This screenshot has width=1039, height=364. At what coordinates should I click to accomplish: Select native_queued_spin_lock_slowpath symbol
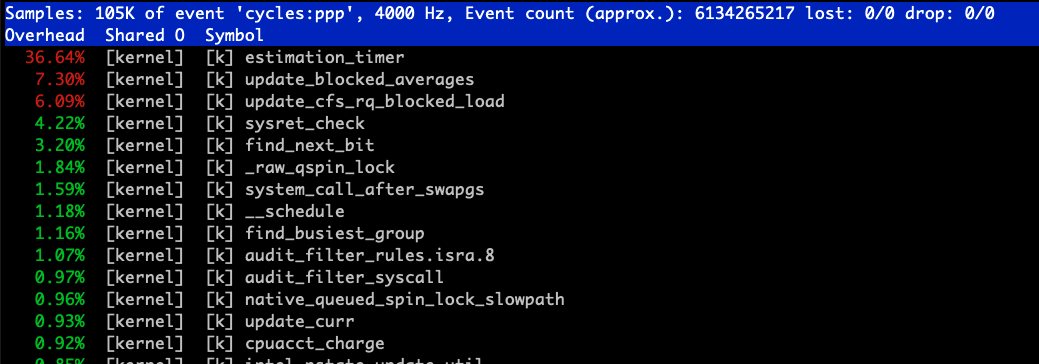404,300
